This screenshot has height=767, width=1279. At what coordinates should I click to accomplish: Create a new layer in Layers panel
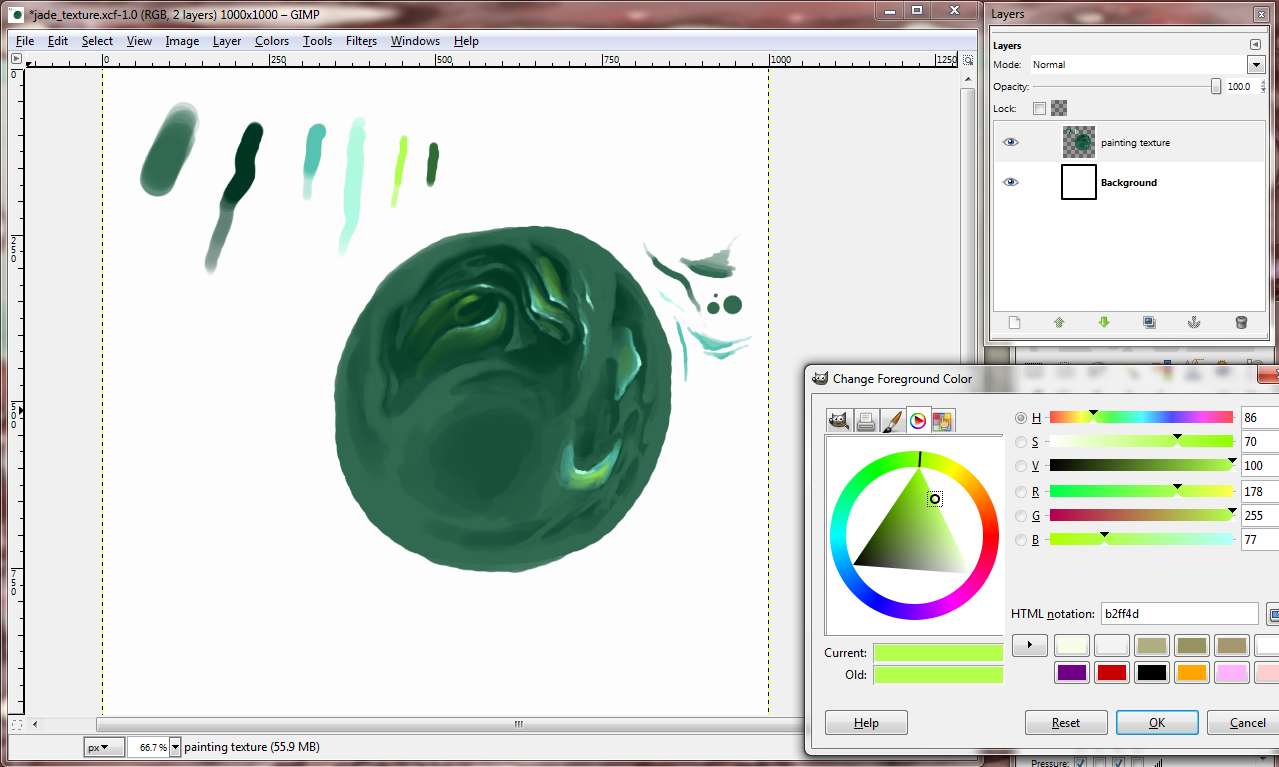click(x=1014, y=322)
